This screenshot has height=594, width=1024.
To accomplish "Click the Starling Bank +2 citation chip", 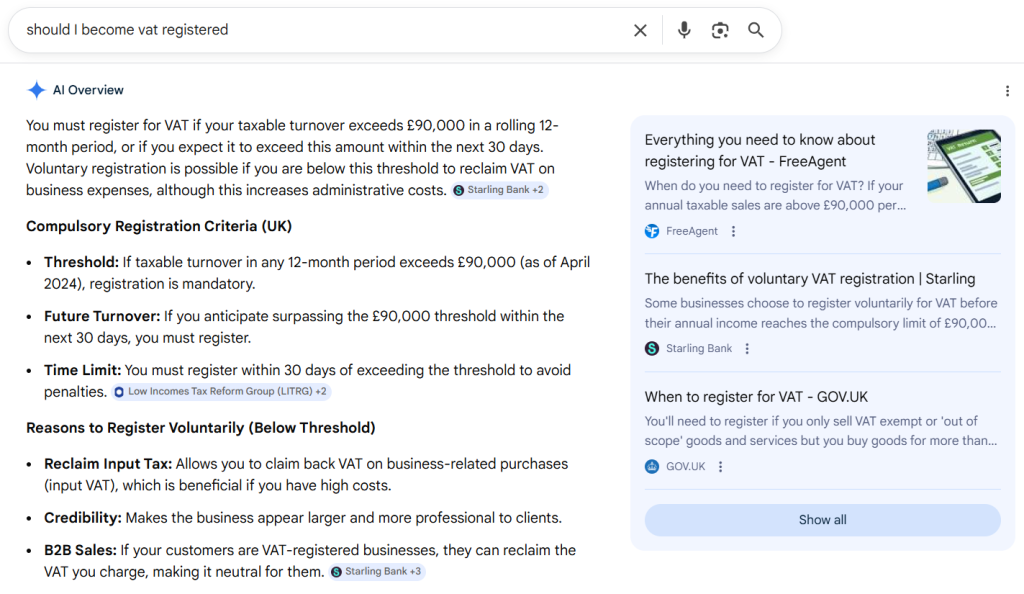I will tap(499, 190).
